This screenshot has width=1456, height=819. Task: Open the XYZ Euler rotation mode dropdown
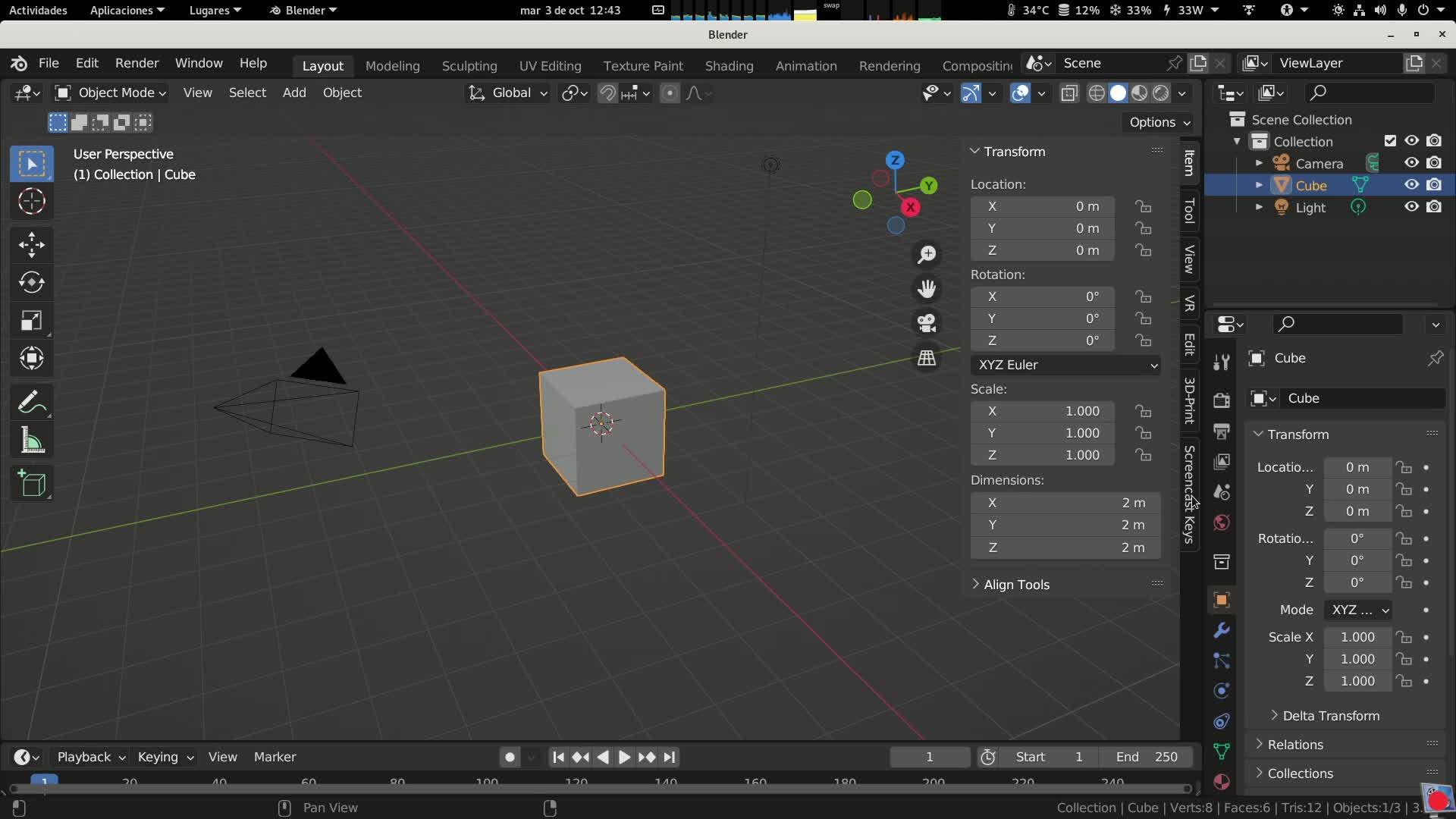pyautogui.click(x=1065, y=365)
